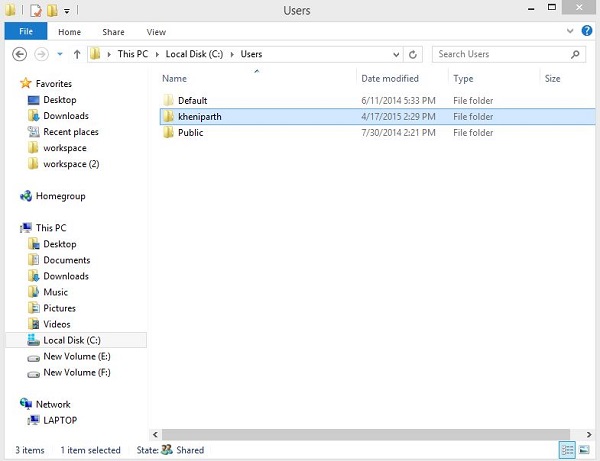
Task: Click the Default folder icon
Action: click(168, 100)
